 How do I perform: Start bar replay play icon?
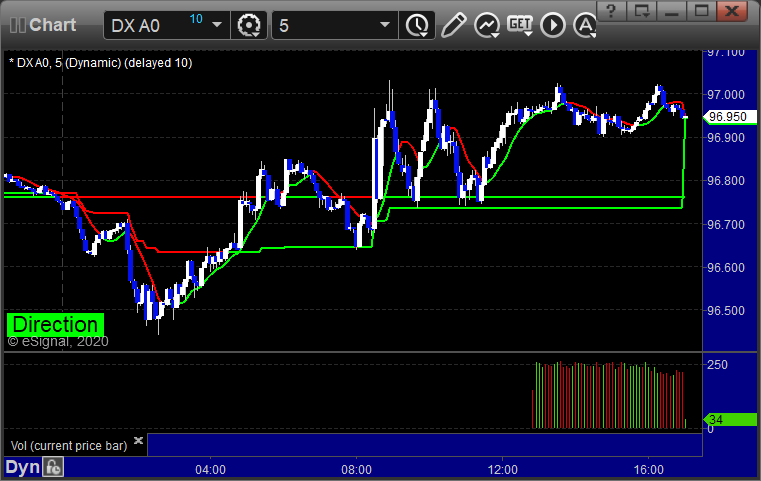click(x=553, y=25)
